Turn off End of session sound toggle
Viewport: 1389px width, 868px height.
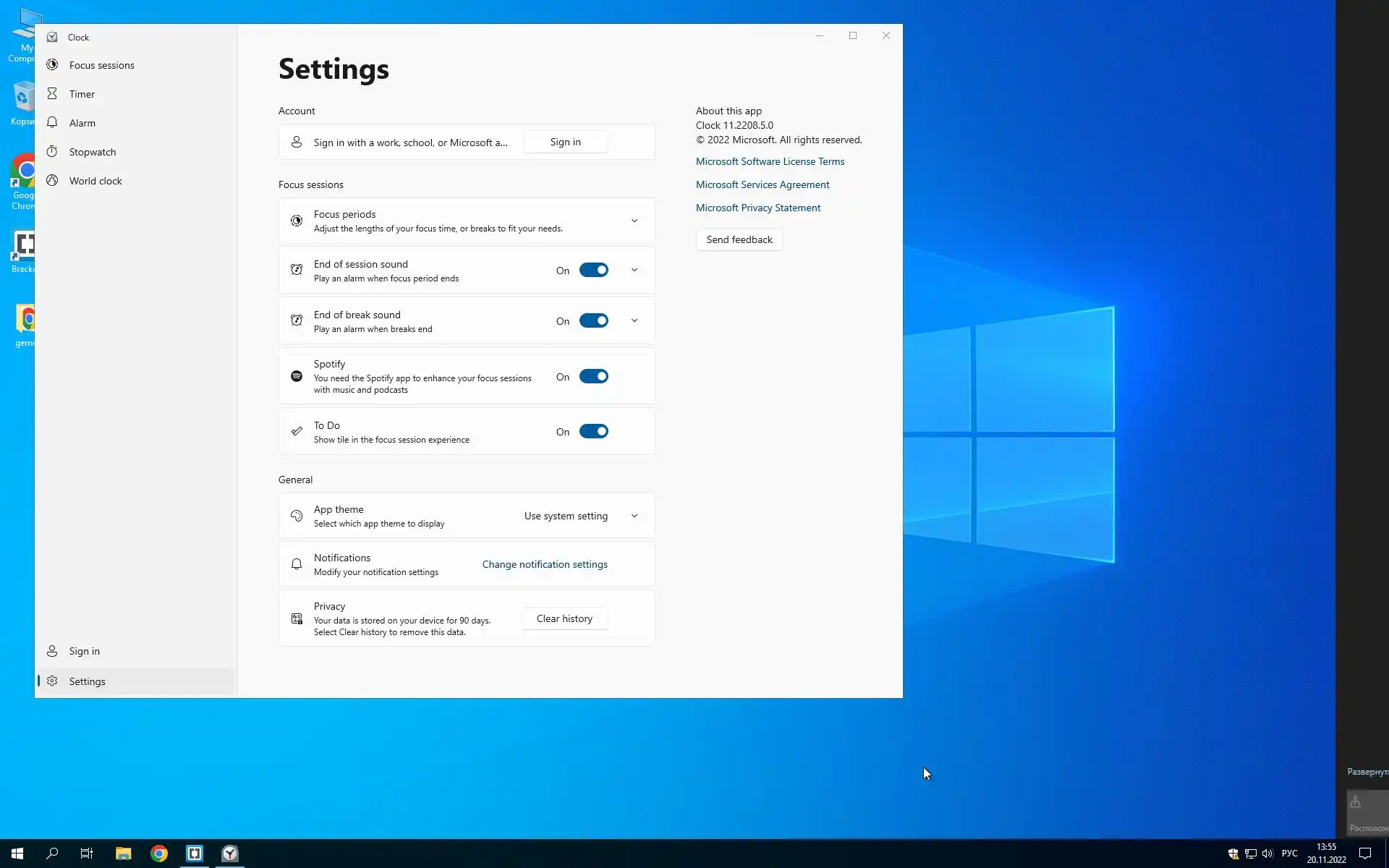pyautogui.click(x=593, y=271)
